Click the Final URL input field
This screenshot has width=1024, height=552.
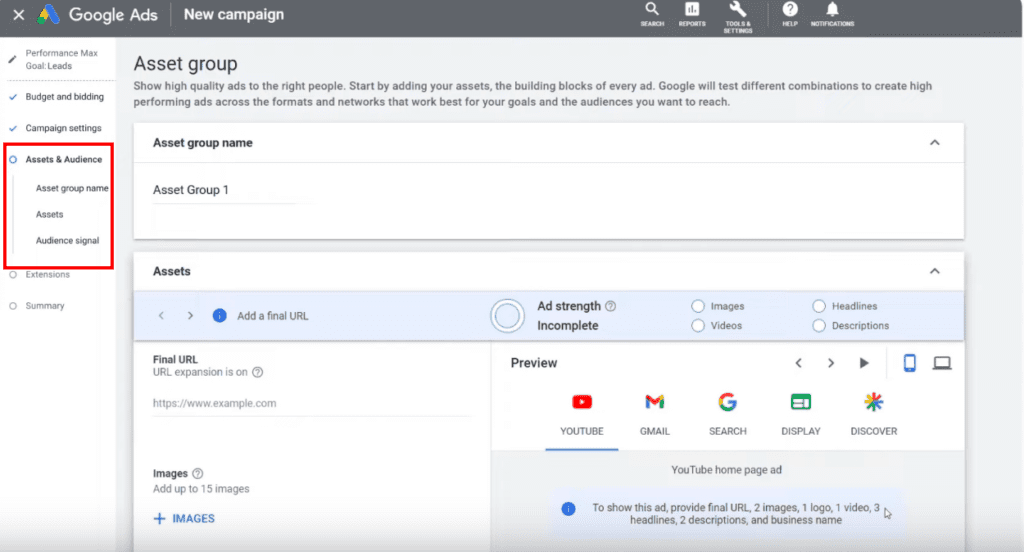pyautogui.click(x=312, y=403)
